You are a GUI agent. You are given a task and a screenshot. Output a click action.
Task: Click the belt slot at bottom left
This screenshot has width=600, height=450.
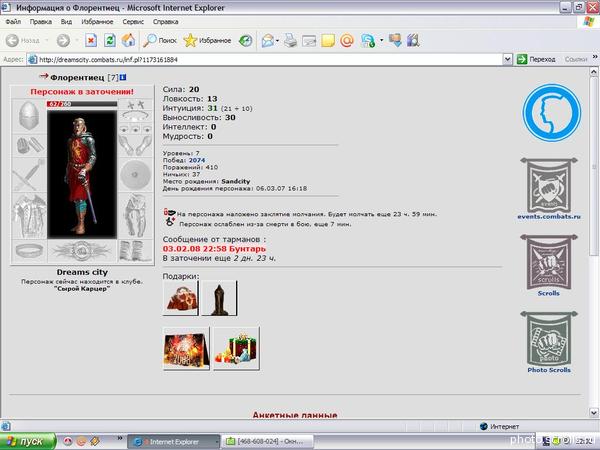click(x=29, y=251)
